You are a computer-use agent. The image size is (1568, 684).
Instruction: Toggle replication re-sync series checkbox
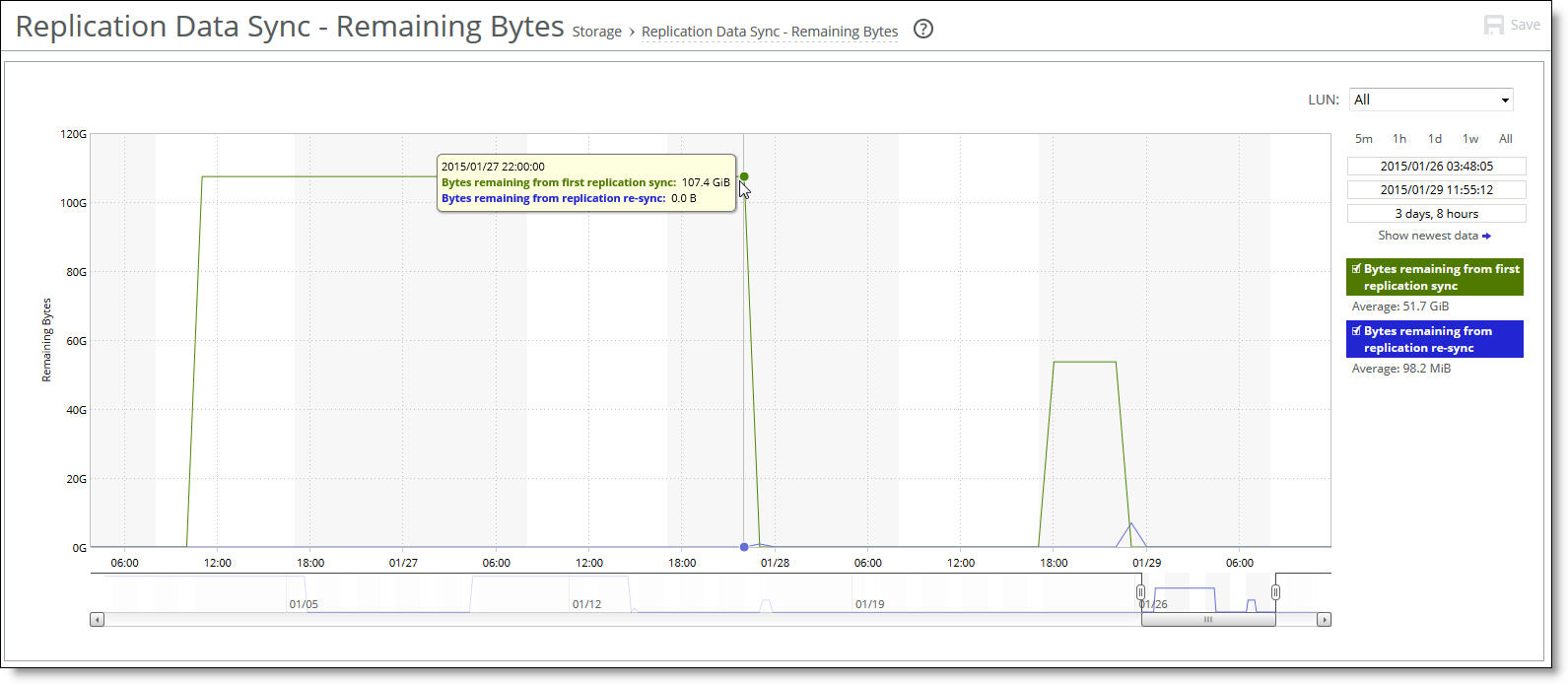1356,331
